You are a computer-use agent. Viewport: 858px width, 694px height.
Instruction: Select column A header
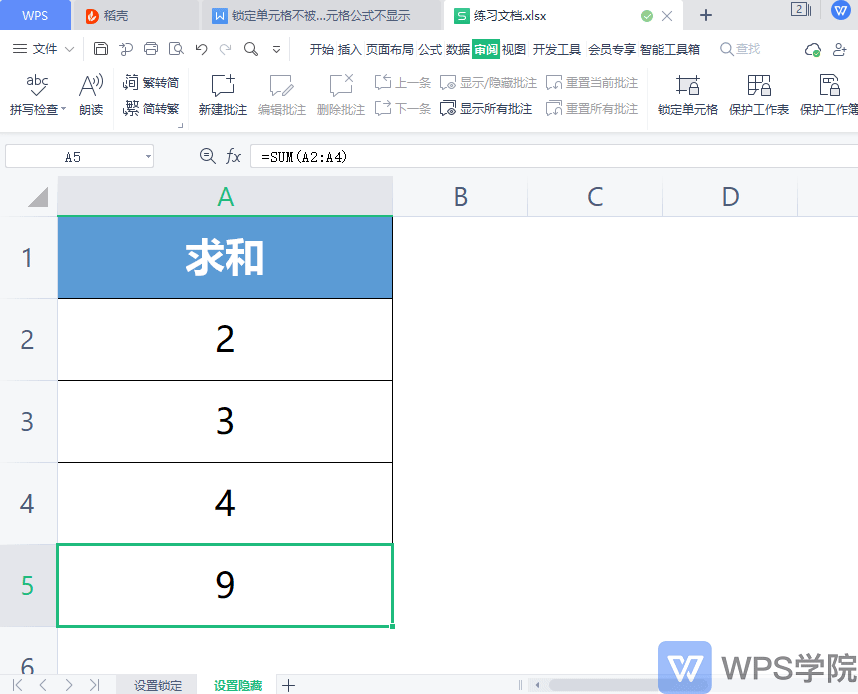225,196
